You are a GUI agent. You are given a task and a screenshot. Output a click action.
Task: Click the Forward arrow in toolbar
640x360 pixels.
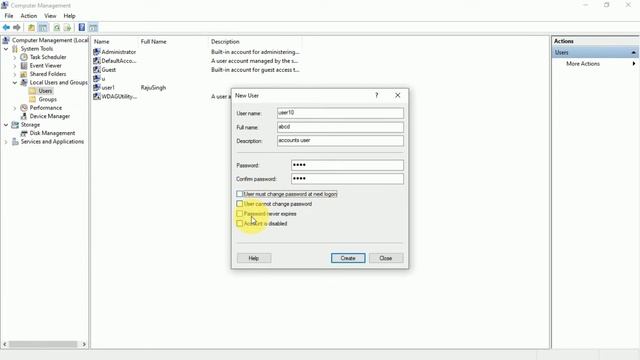(17, 28)
